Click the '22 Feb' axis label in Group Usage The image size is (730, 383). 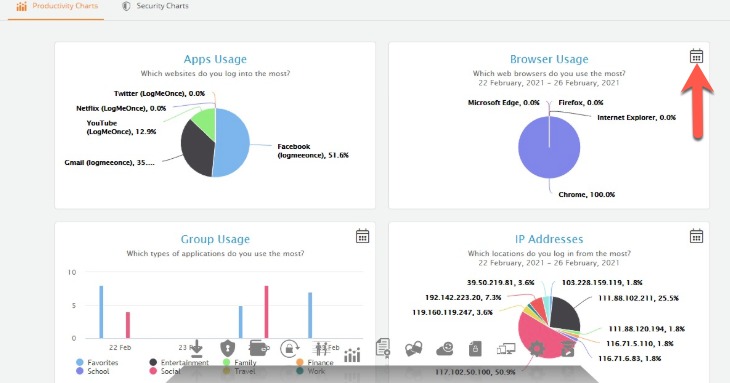point(120,347)
